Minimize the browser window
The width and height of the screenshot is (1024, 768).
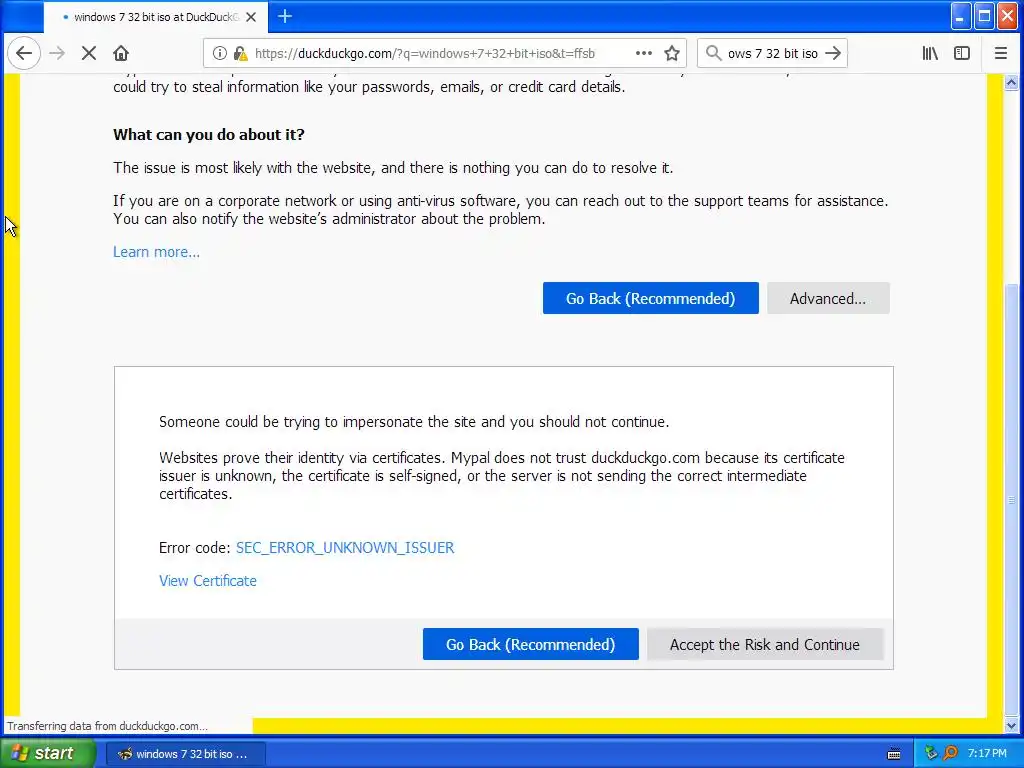960,16
